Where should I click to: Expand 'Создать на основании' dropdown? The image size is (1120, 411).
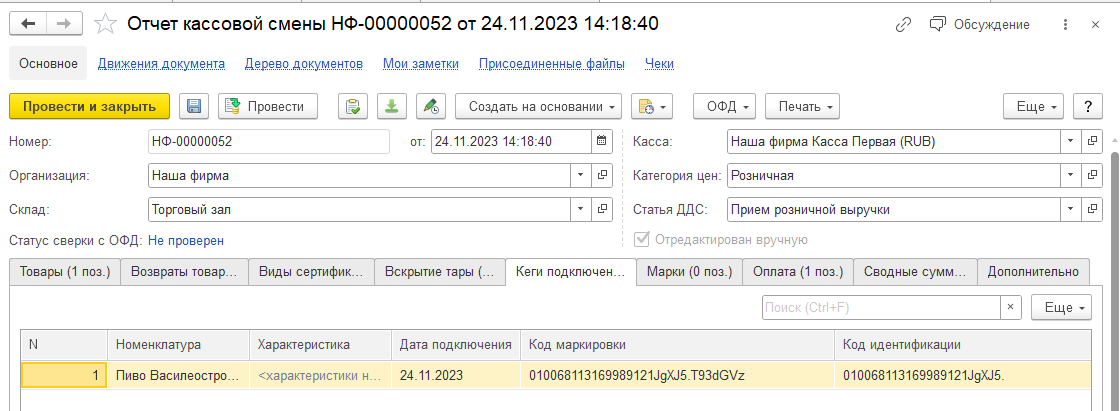point(538,106)
